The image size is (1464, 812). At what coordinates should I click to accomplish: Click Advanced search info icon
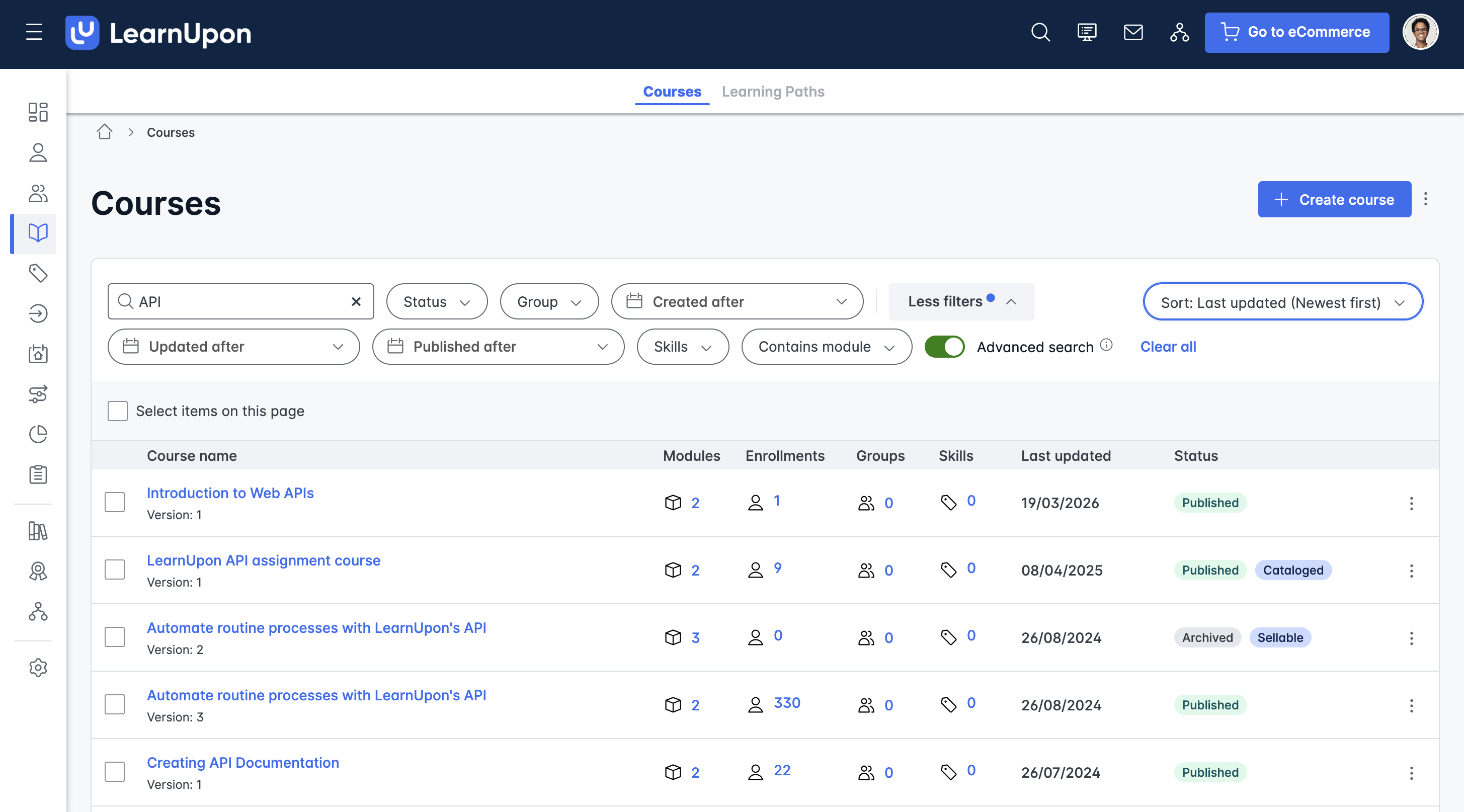1106,345
